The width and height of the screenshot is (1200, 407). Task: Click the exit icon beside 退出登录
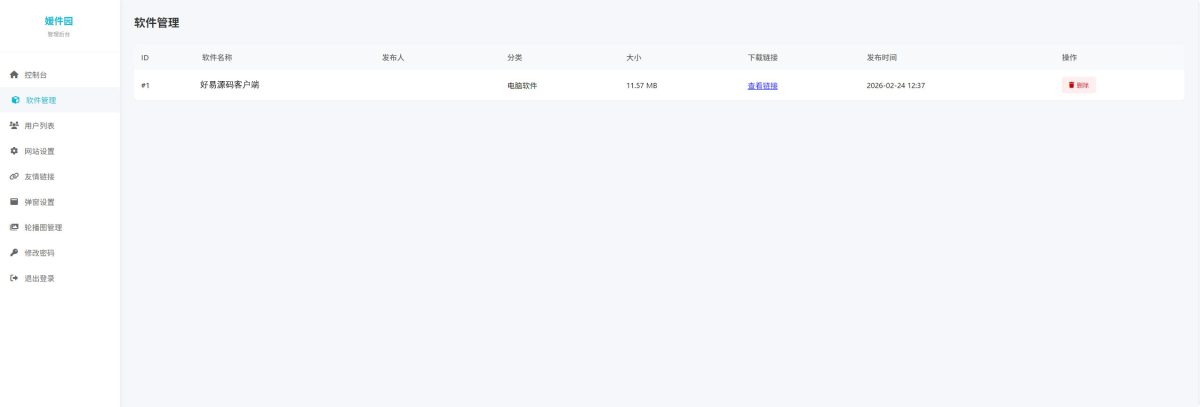(14, 278)
